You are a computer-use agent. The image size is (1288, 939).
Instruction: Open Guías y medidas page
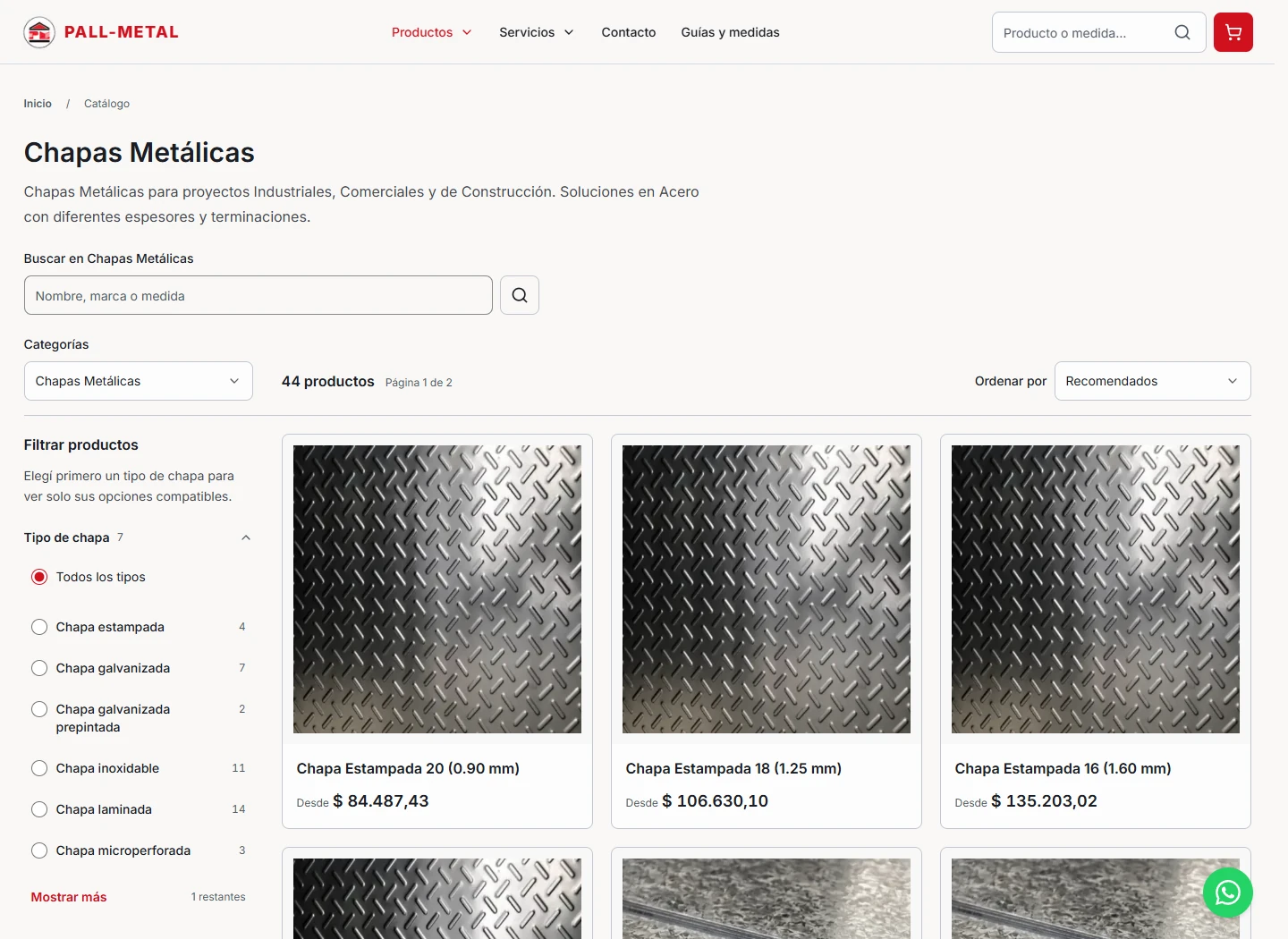click(730, 32)
